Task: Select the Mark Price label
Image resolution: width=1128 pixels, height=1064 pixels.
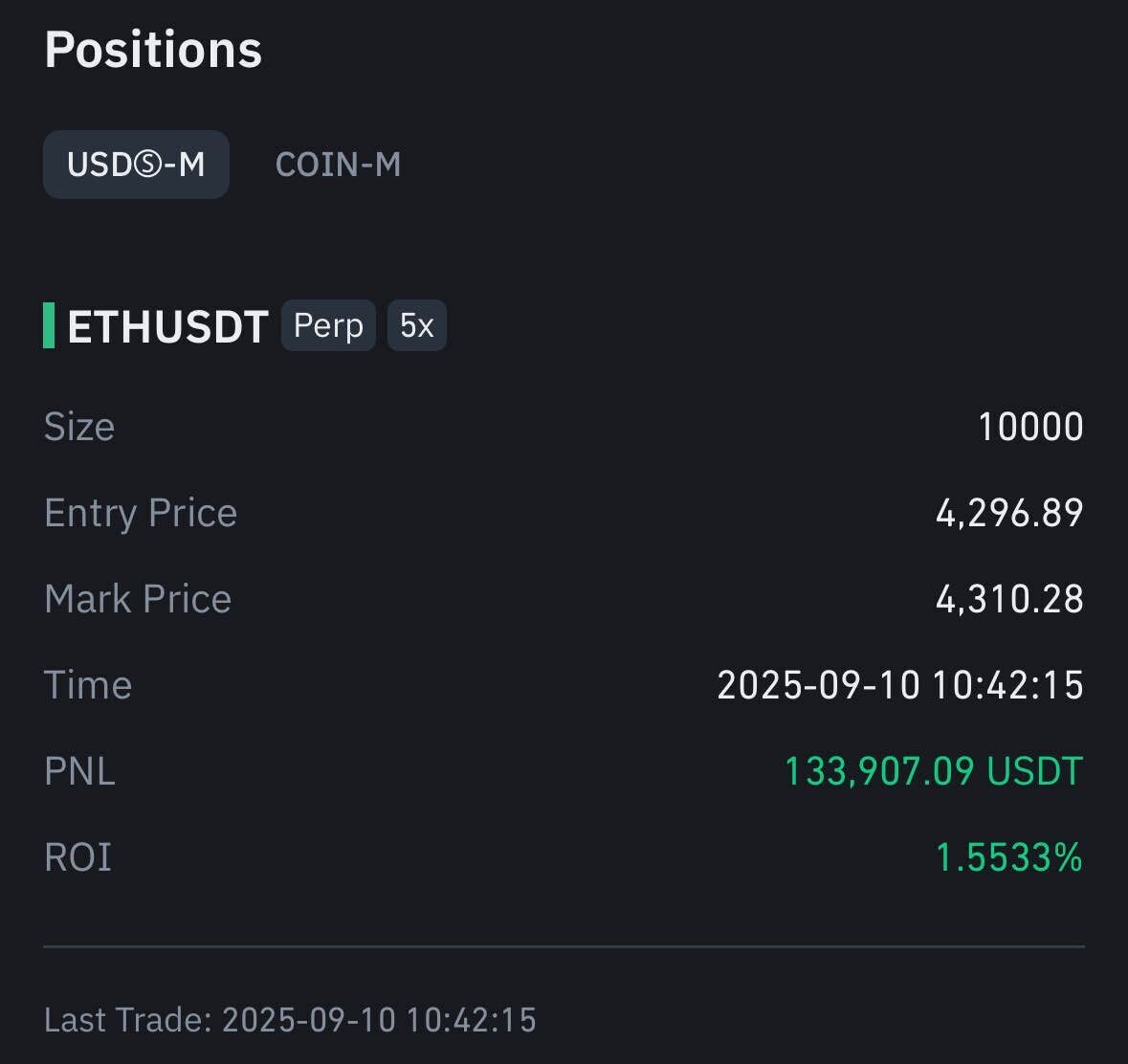Action: click(138, 599)
